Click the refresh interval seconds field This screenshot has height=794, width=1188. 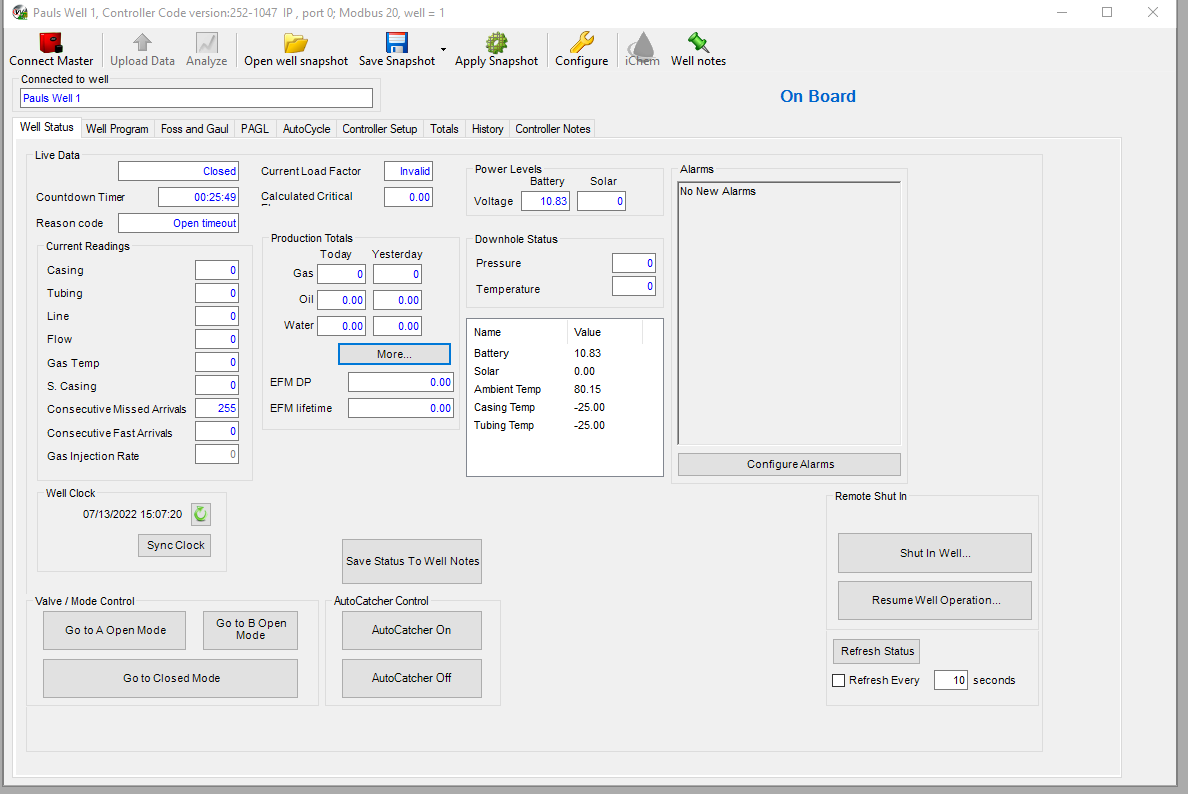pyautogui.click(x=950, y=680)
